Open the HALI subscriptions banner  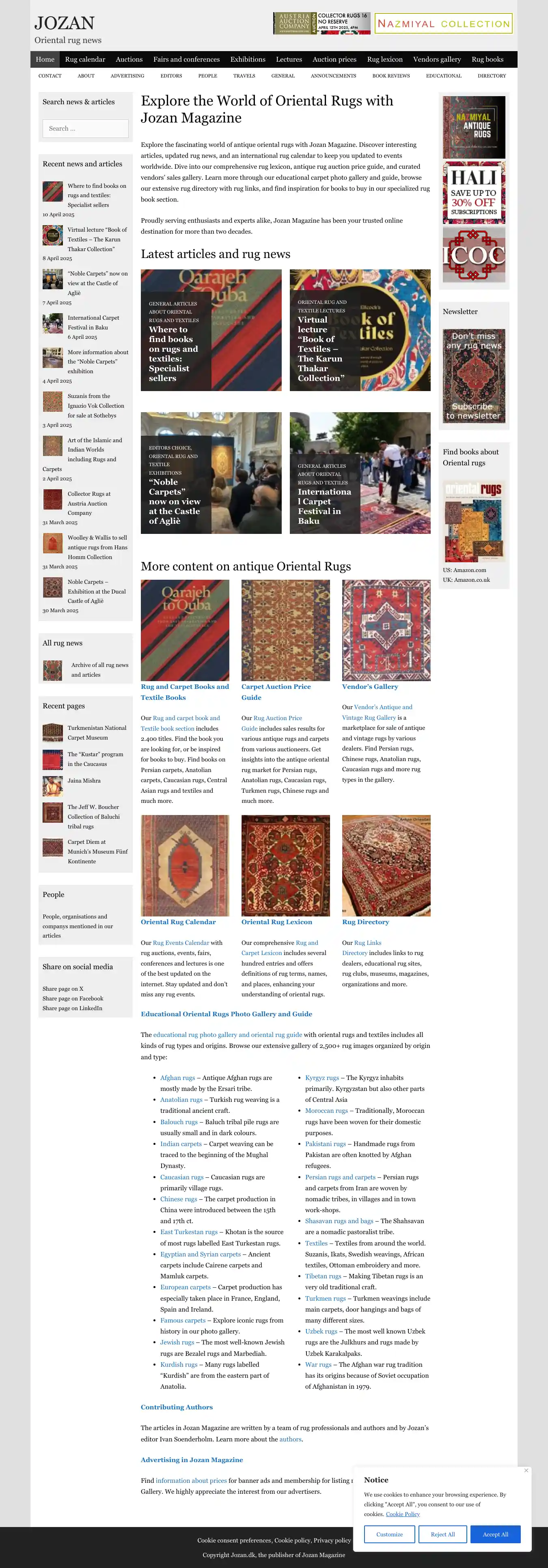coord(474,193)
